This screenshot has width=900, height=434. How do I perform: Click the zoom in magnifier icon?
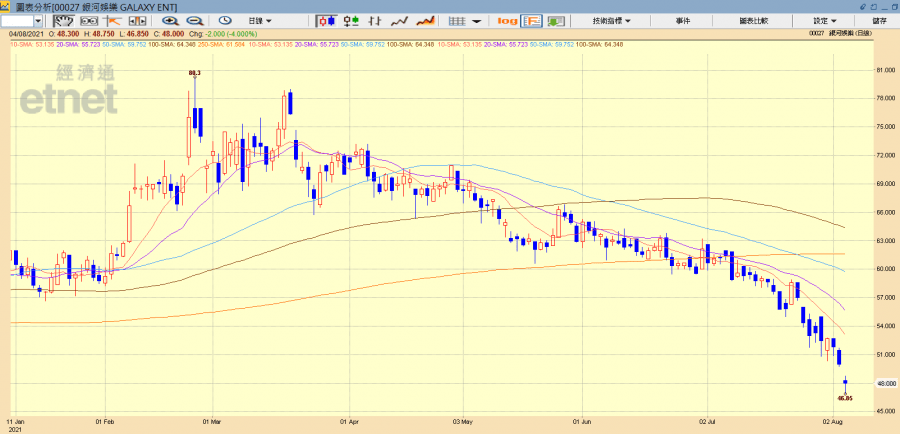pyautogui.click(x=170, y=20)
